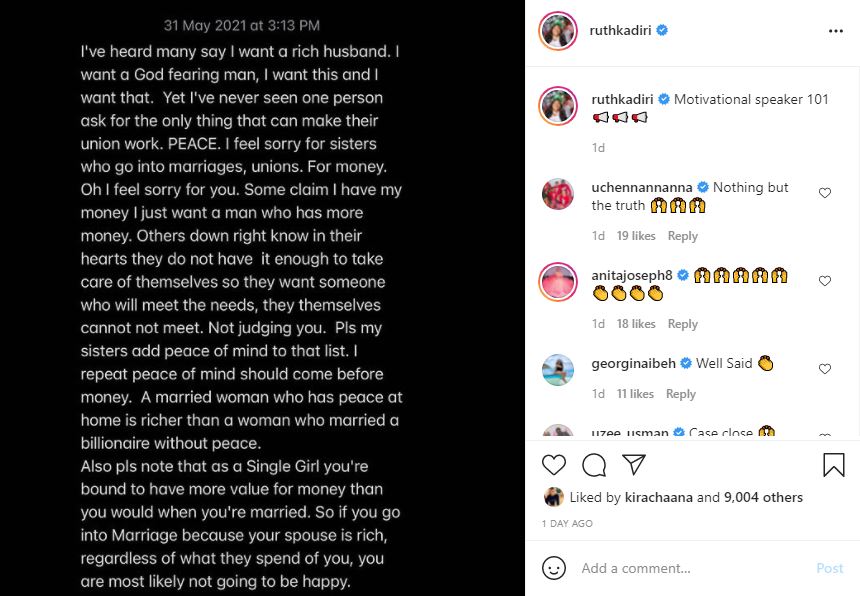Image resolution: width=860 pixels, height=596 pixels.
Task: View 19 likes on uchennannanna's comment
Action: [x=636, y=236]
